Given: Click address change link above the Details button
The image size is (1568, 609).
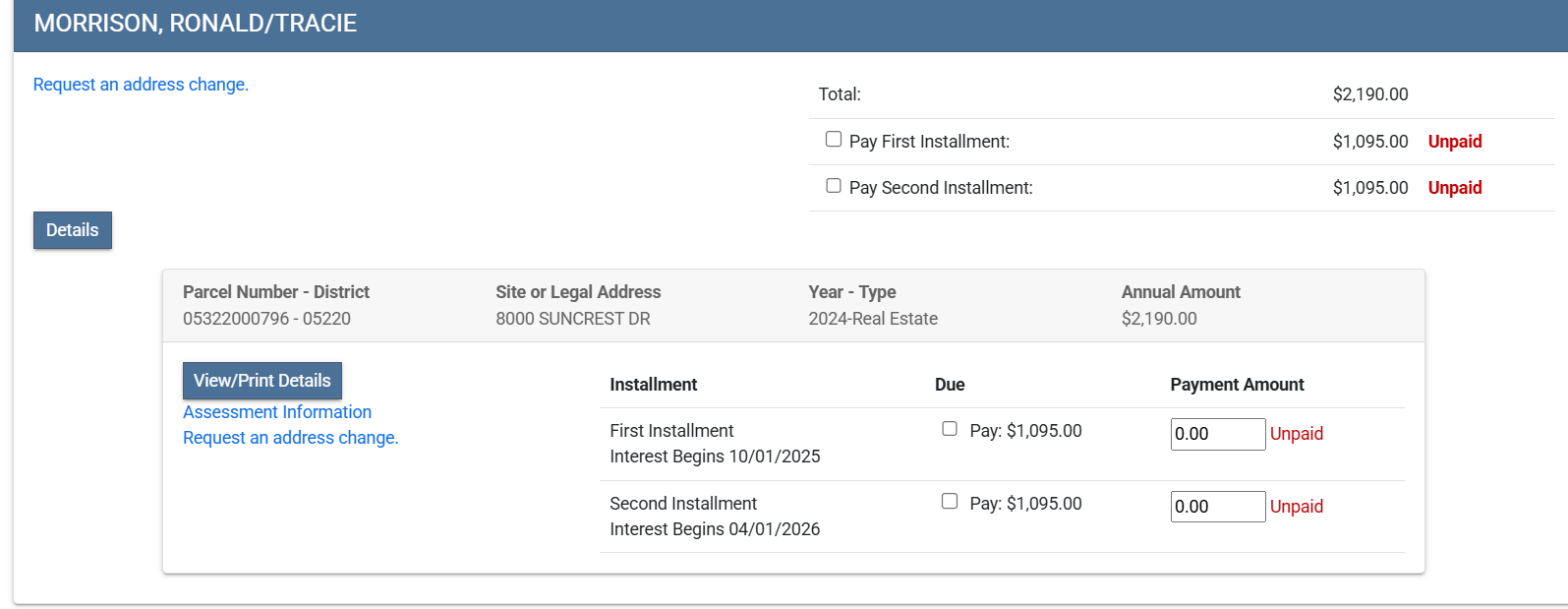Looking at the screenshot, I should coord(141,85).
